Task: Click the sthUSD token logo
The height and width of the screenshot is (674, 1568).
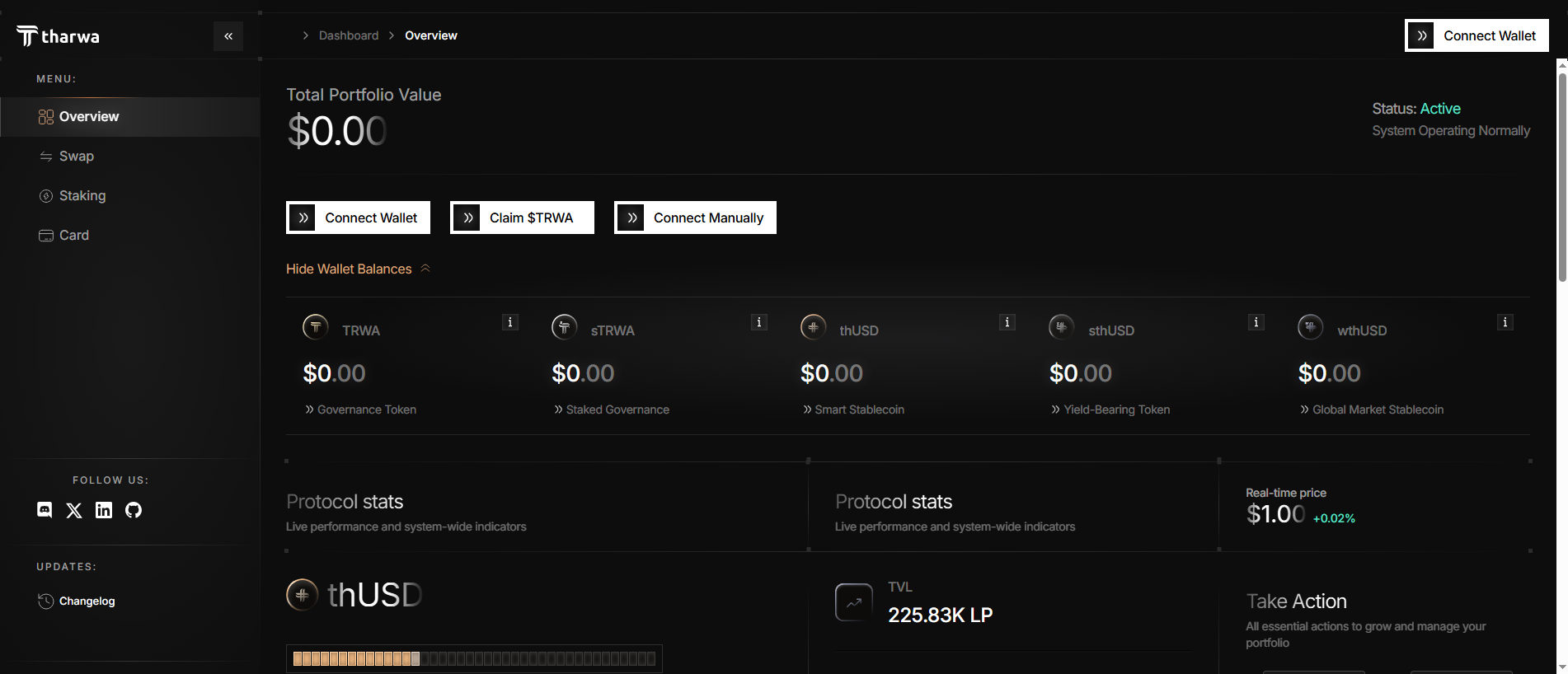Action: [1062, 327]
